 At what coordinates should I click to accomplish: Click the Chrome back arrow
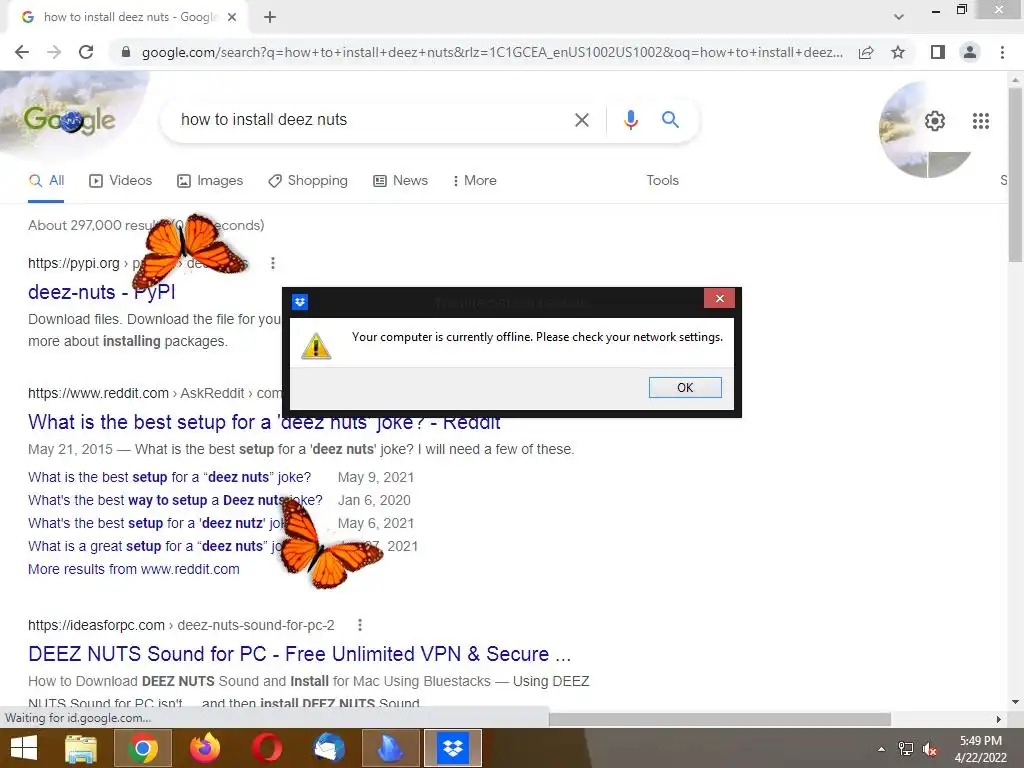point(22,52)
